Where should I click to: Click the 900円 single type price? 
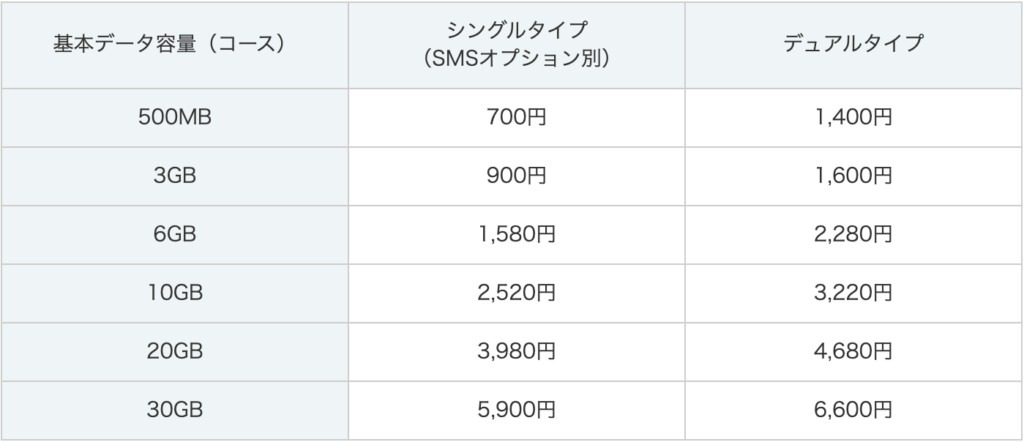click(516, 177)
